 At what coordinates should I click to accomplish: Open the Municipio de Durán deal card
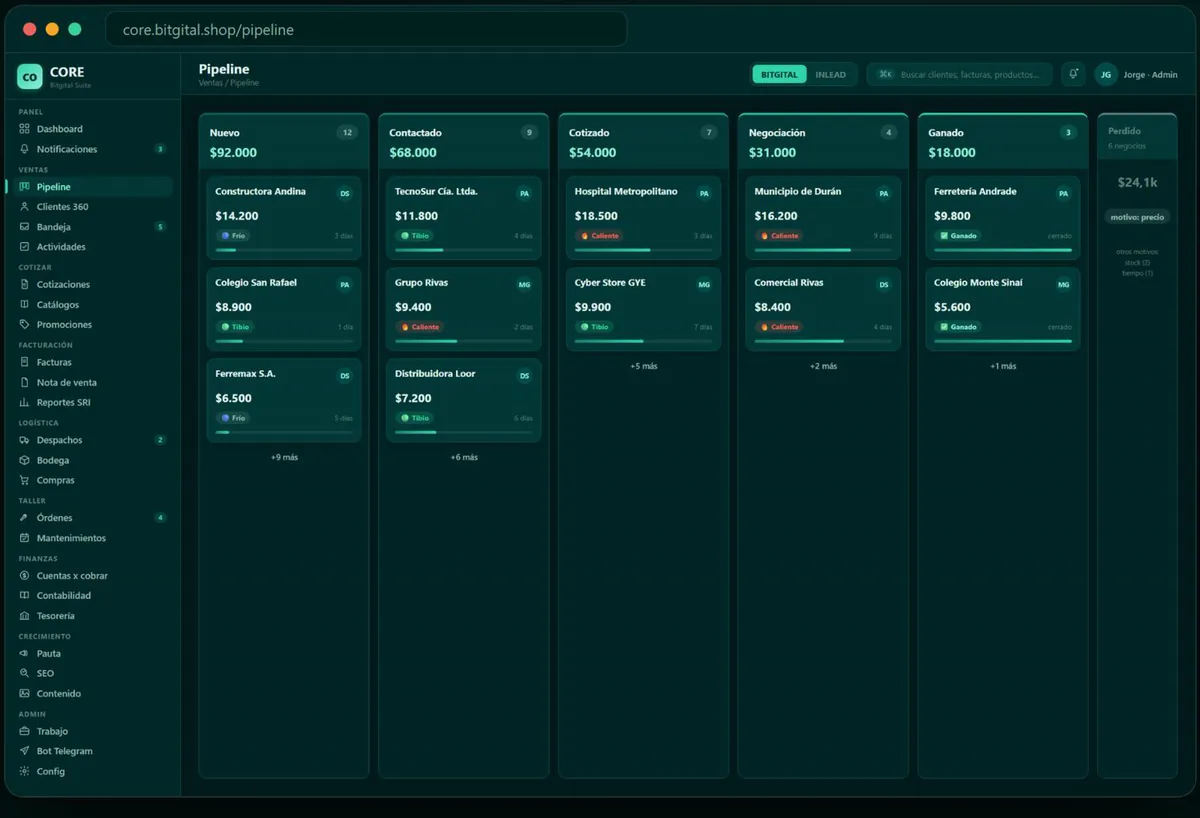click(x=823, y=218)
